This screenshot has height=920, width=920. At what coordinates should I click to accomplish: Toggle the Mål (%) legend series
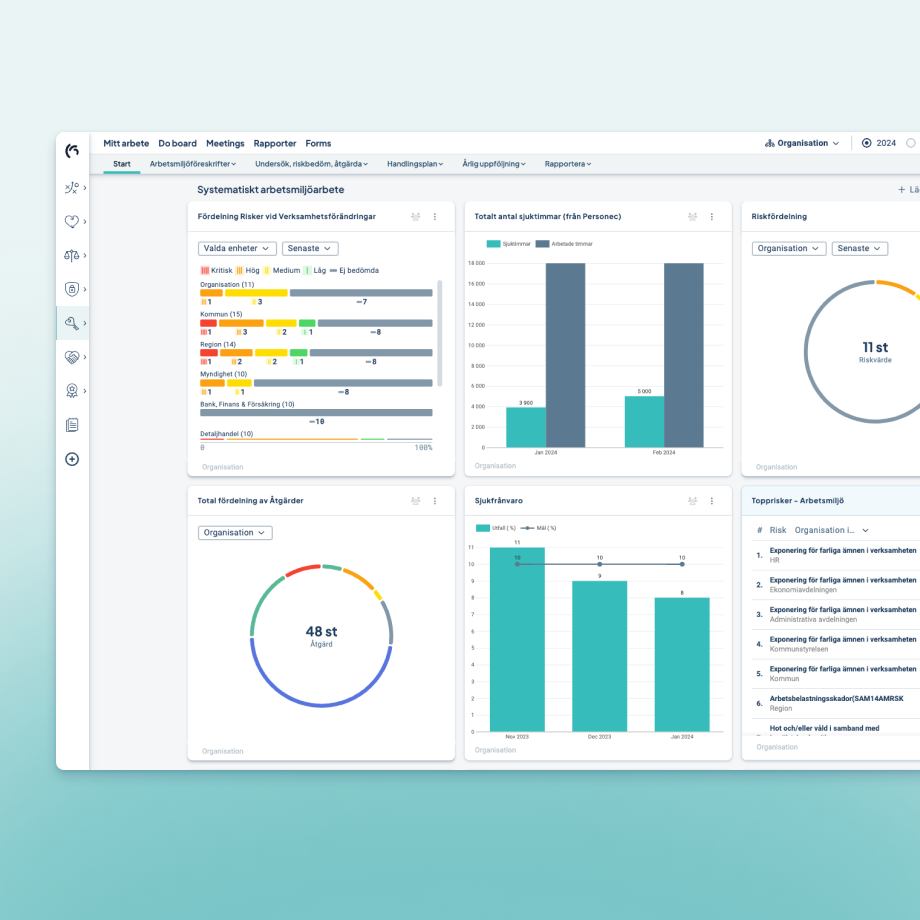click(x=539, y=528)
